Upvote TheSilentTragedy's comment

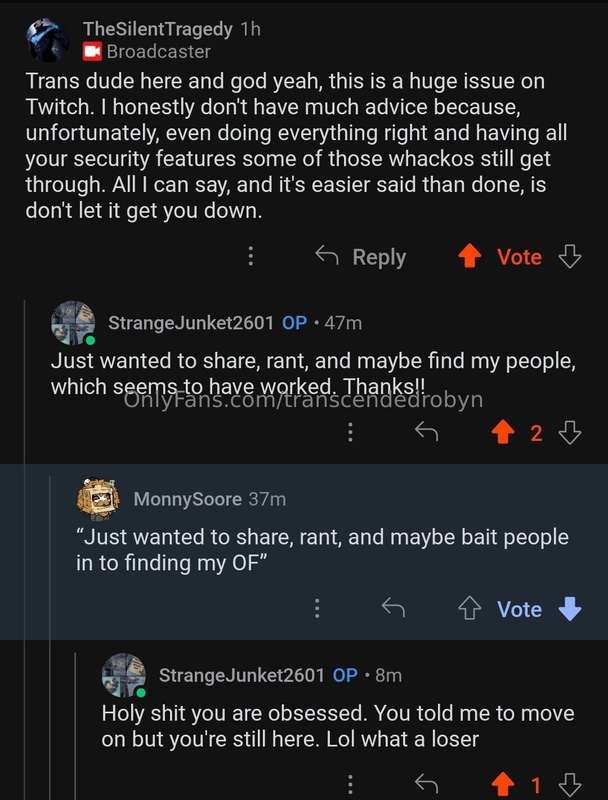point(469,256)
